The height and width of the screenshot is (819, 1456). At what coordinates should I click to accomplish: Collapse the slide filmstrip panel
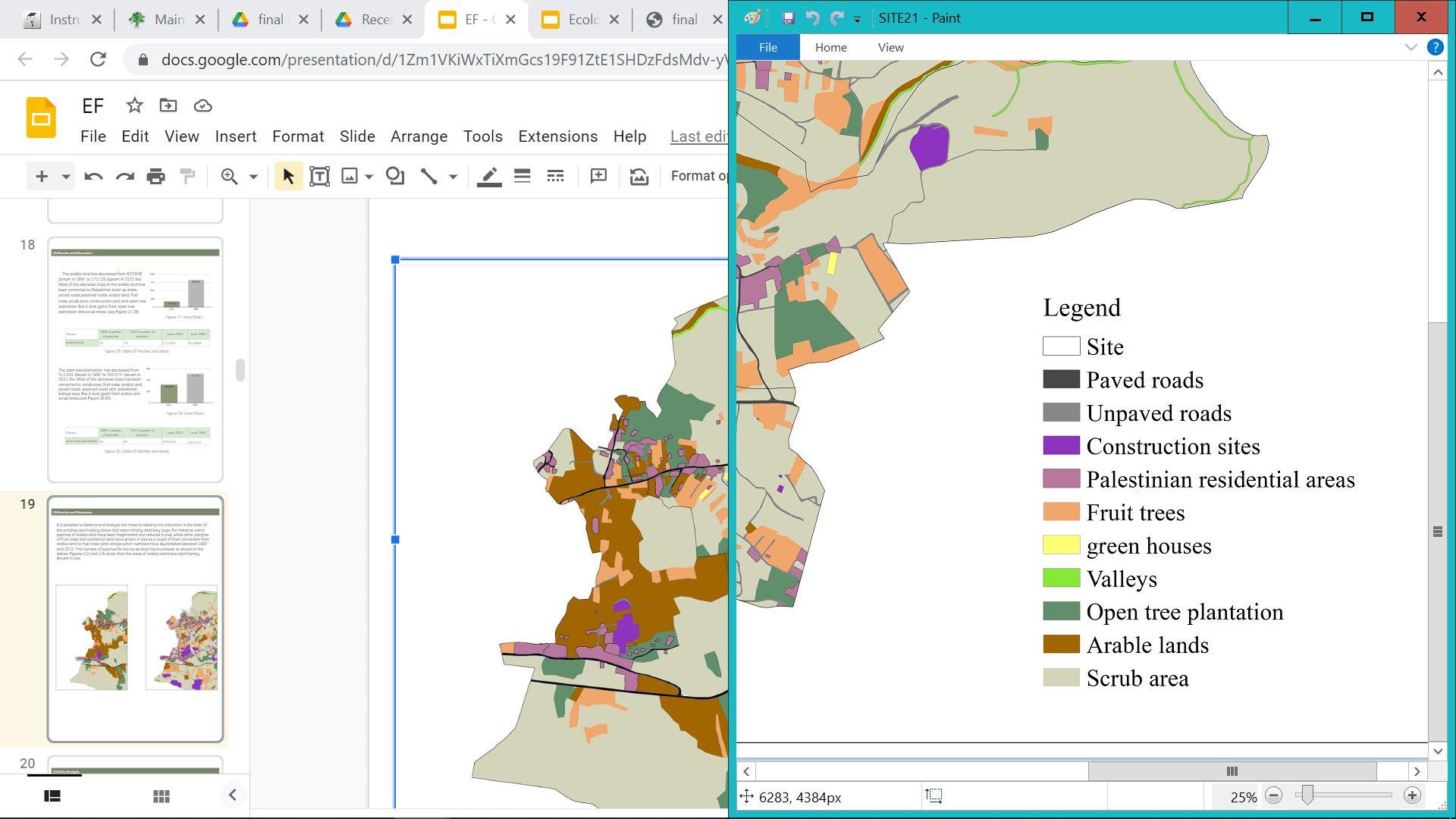pyautogui.click(x=233, y=795)
